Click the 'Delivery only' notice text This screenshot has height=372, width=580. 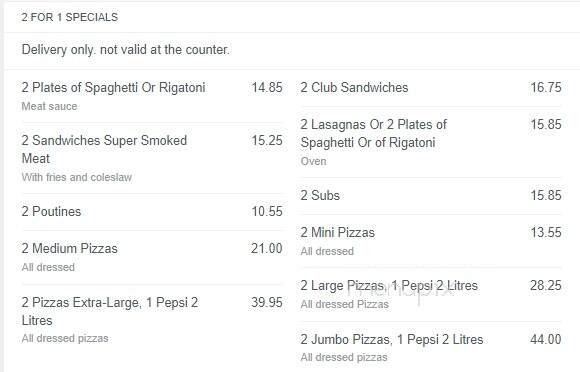point(126,50)
